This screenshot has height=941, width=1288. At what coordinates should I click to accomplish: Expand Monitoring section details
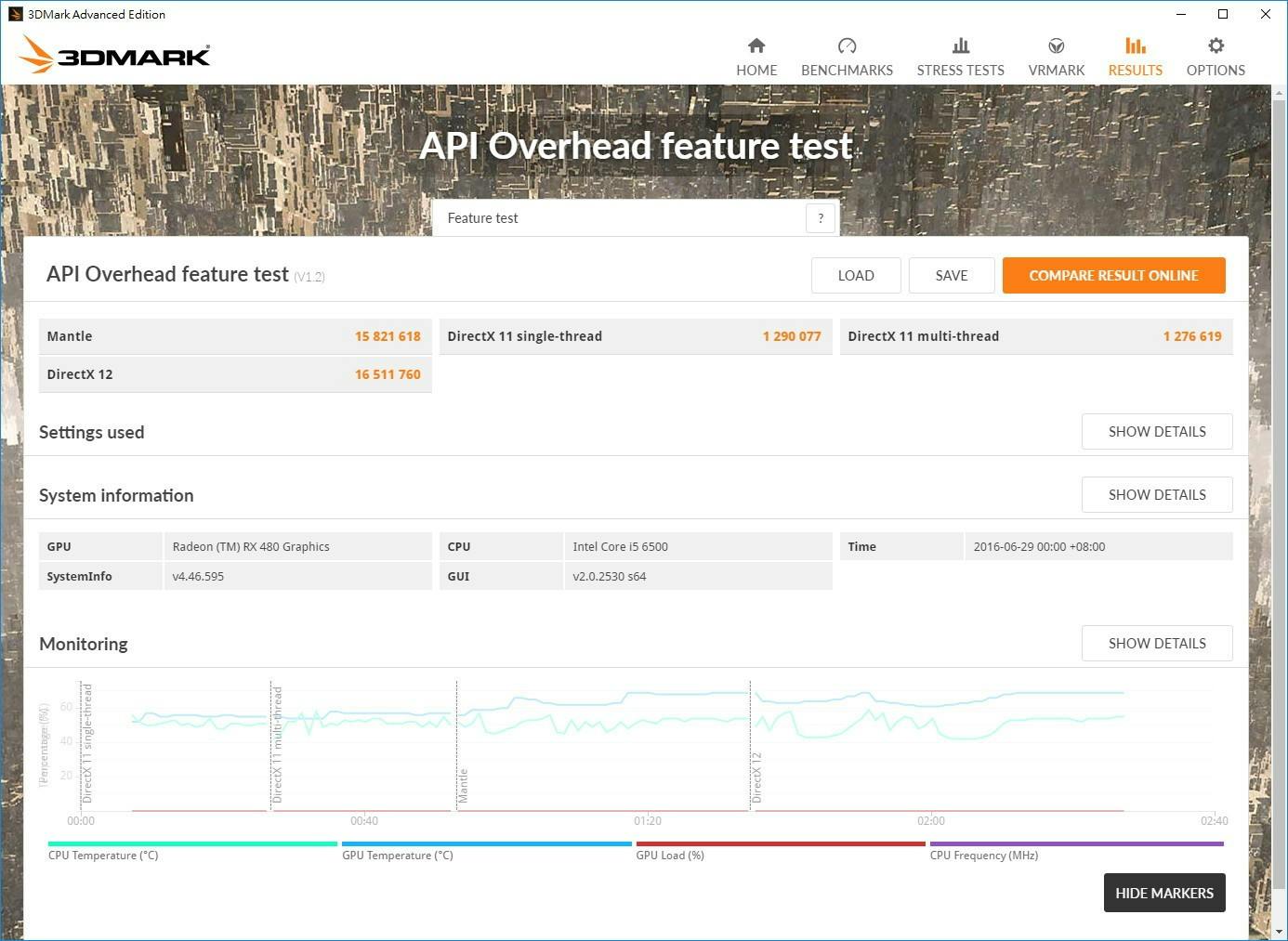(1156, 644)
